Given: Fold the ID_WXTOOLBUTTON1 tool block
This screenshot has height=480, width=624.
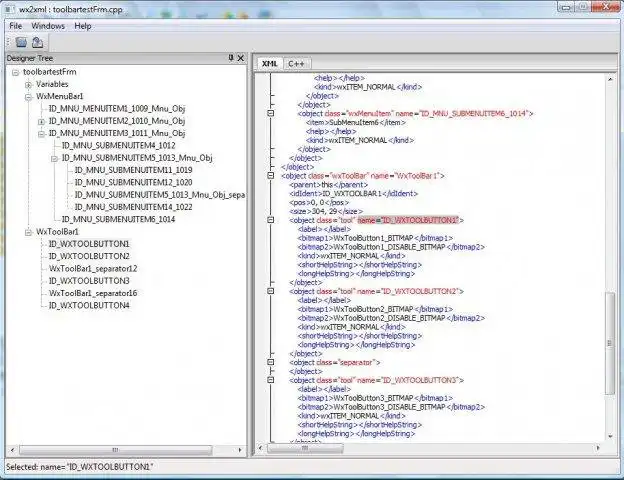Looking at the screenshot, I should 271,219.
